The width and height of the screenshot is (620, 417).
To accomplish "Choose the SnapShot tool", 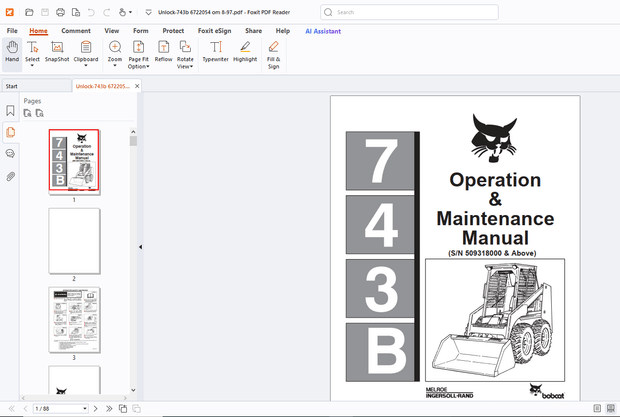I will click(57, 51).
